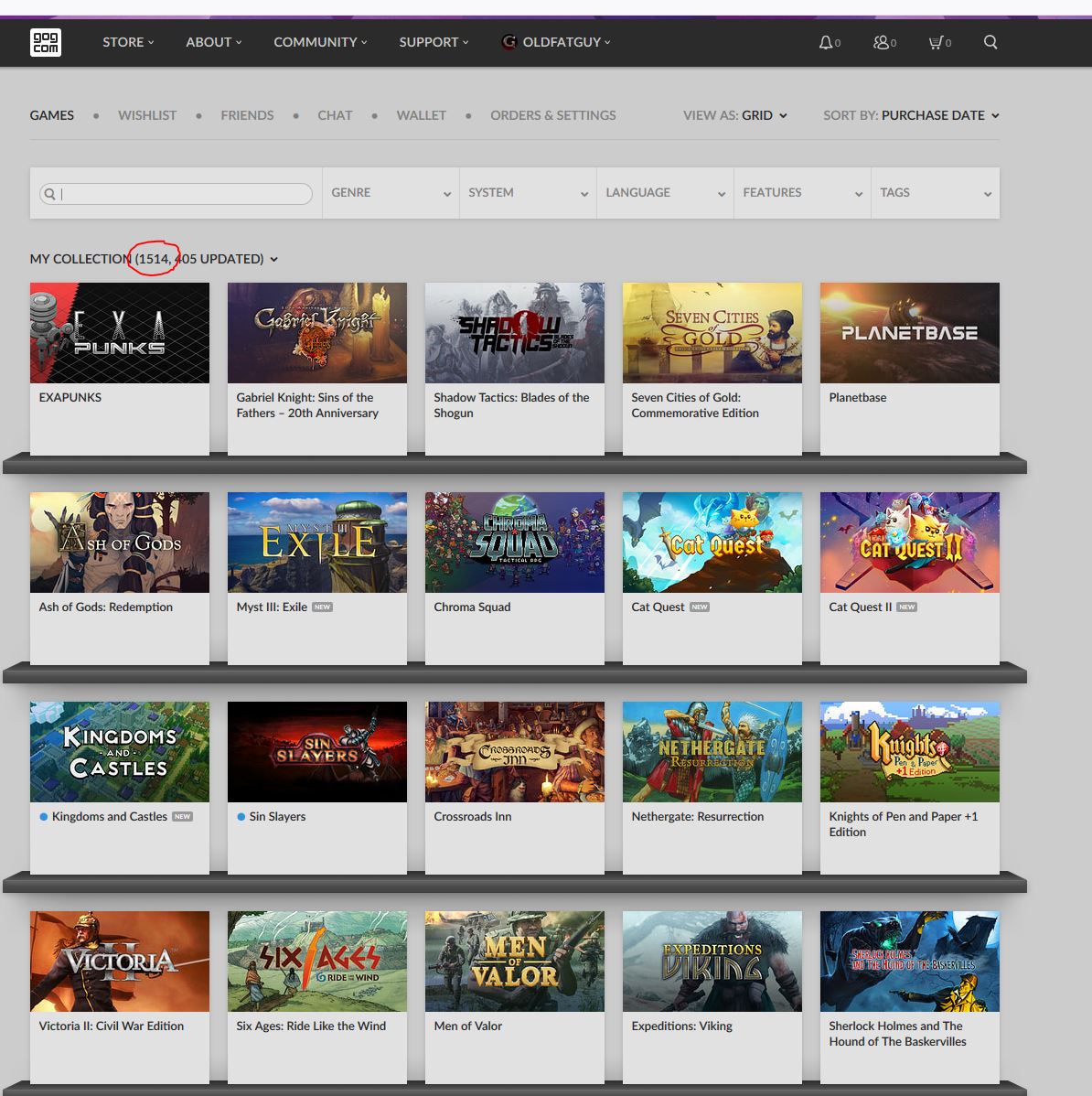Click the NEW badge beside Myst III: Exile
Image resolution: width=1092 pixels, height=1096 pixels.
[322, 607]
